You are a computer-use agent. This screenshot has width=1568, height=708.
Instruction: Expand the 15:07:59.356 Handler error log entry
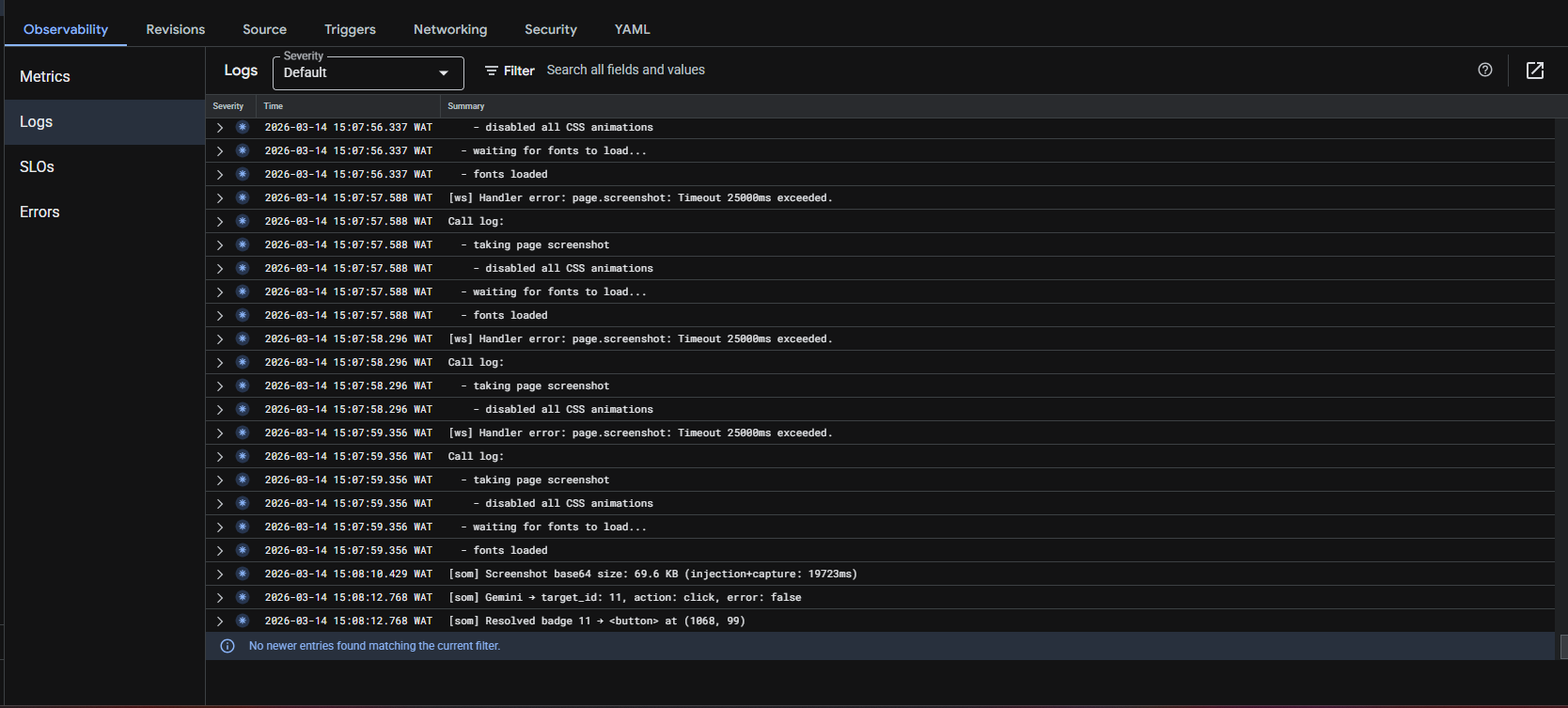(220, 433)
